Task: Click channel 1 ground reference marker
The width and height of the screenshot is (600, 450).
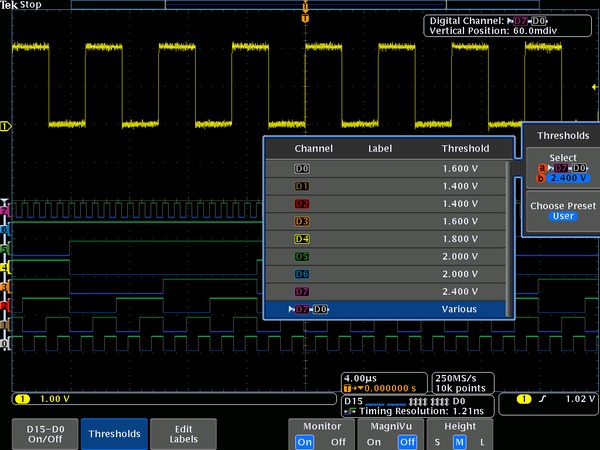Action: pyautogui.click(x=5, y=126)
